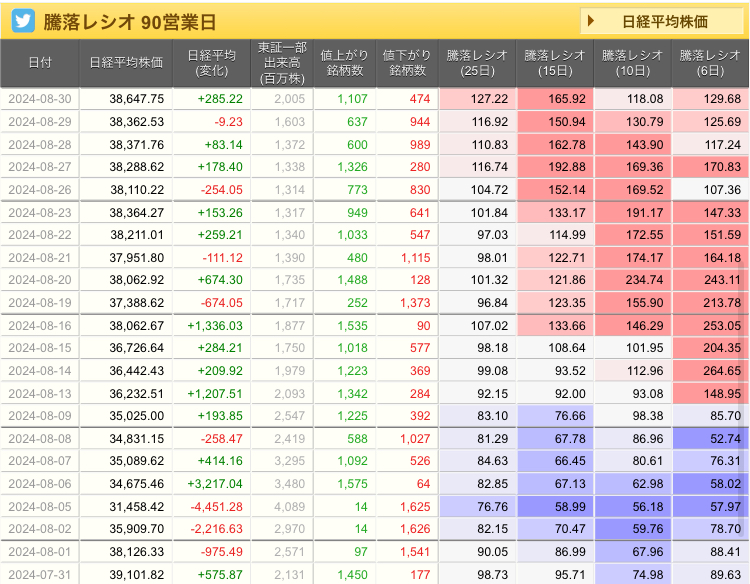The image size is (750, 584).
Task: Click the Twitter bird icon
Action: [x=23, y=22]
